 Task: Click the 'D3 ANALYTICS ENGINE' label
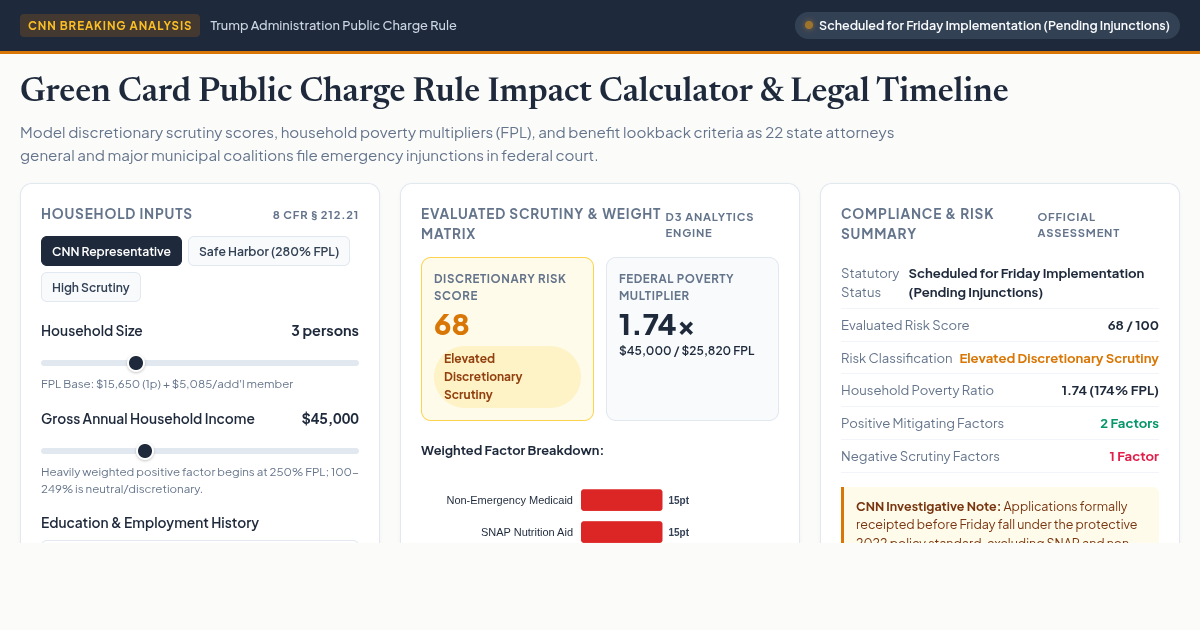(710, 225)
